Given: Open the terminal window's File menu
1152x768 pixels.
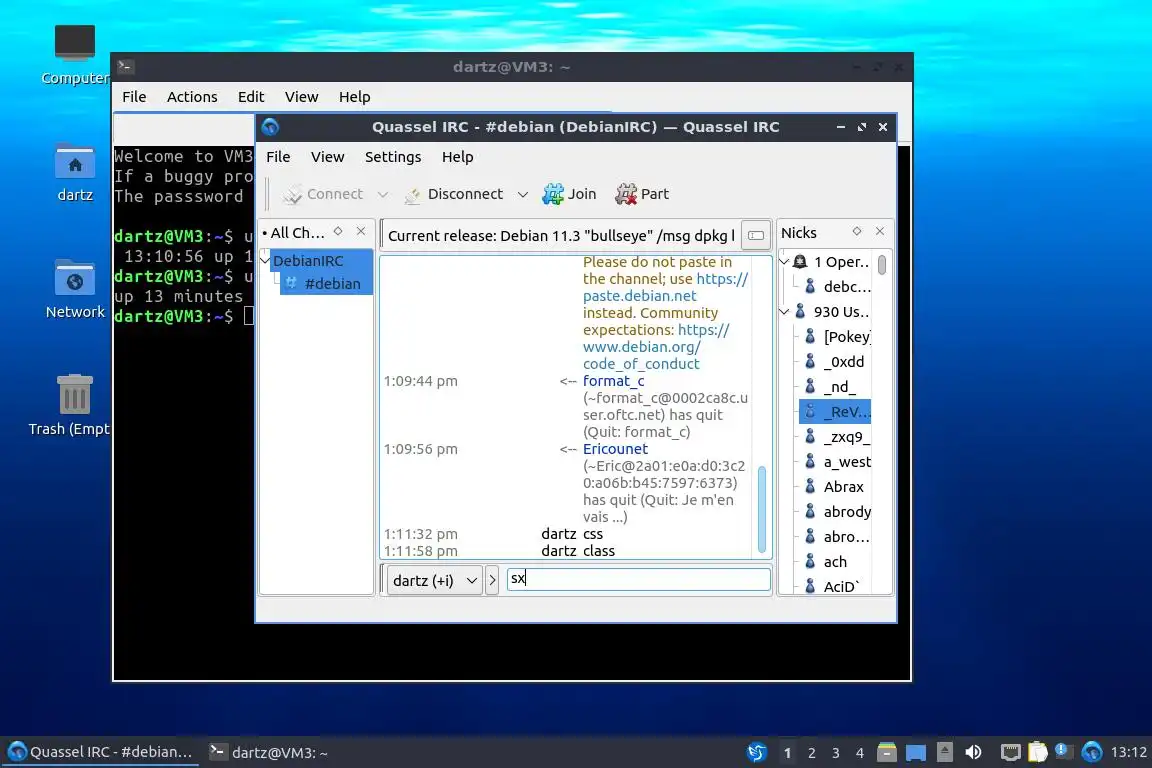Looking at the screenshot, I should [x=134, y=96].
